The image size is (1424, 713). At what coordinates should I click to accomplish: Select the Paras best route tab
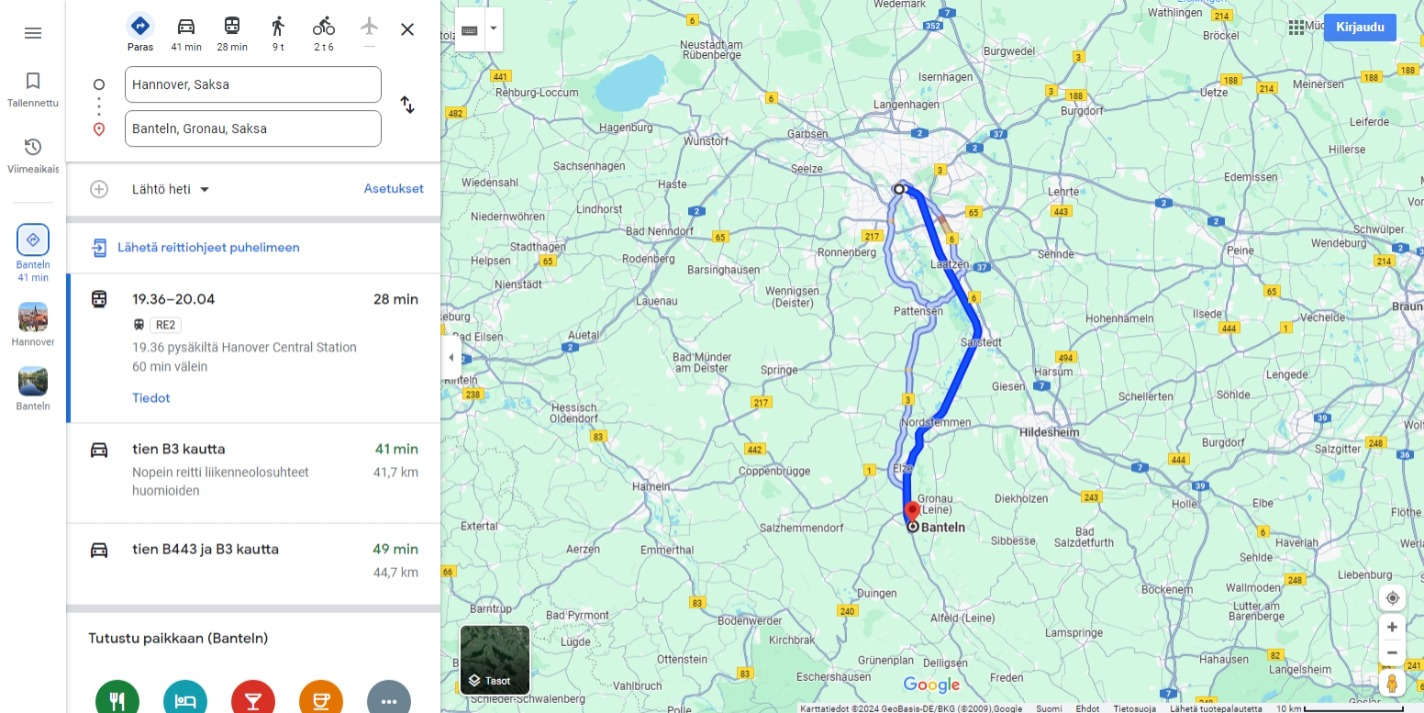tap(140, 32)
